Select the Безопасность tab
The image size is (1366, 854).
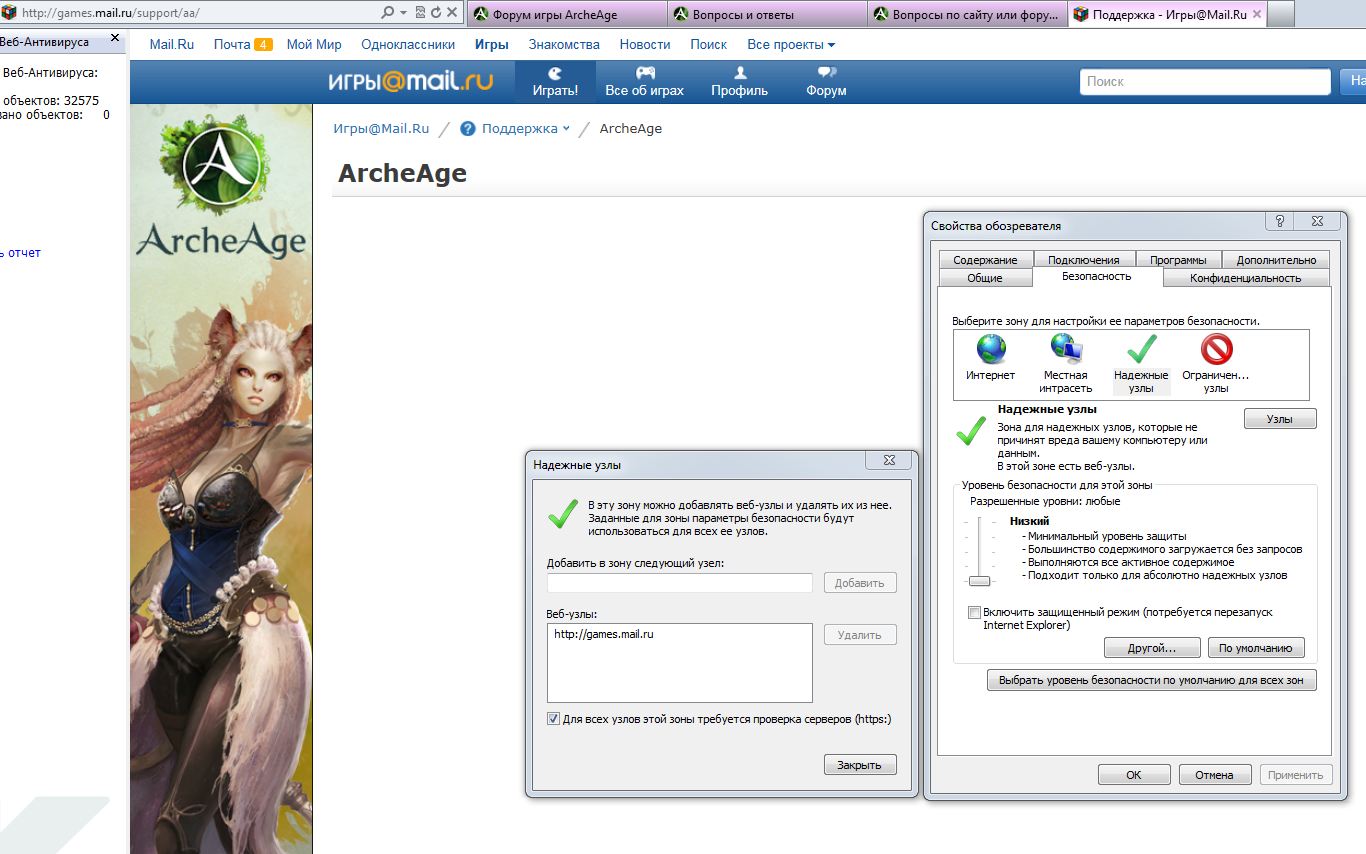pos(1097,276)
